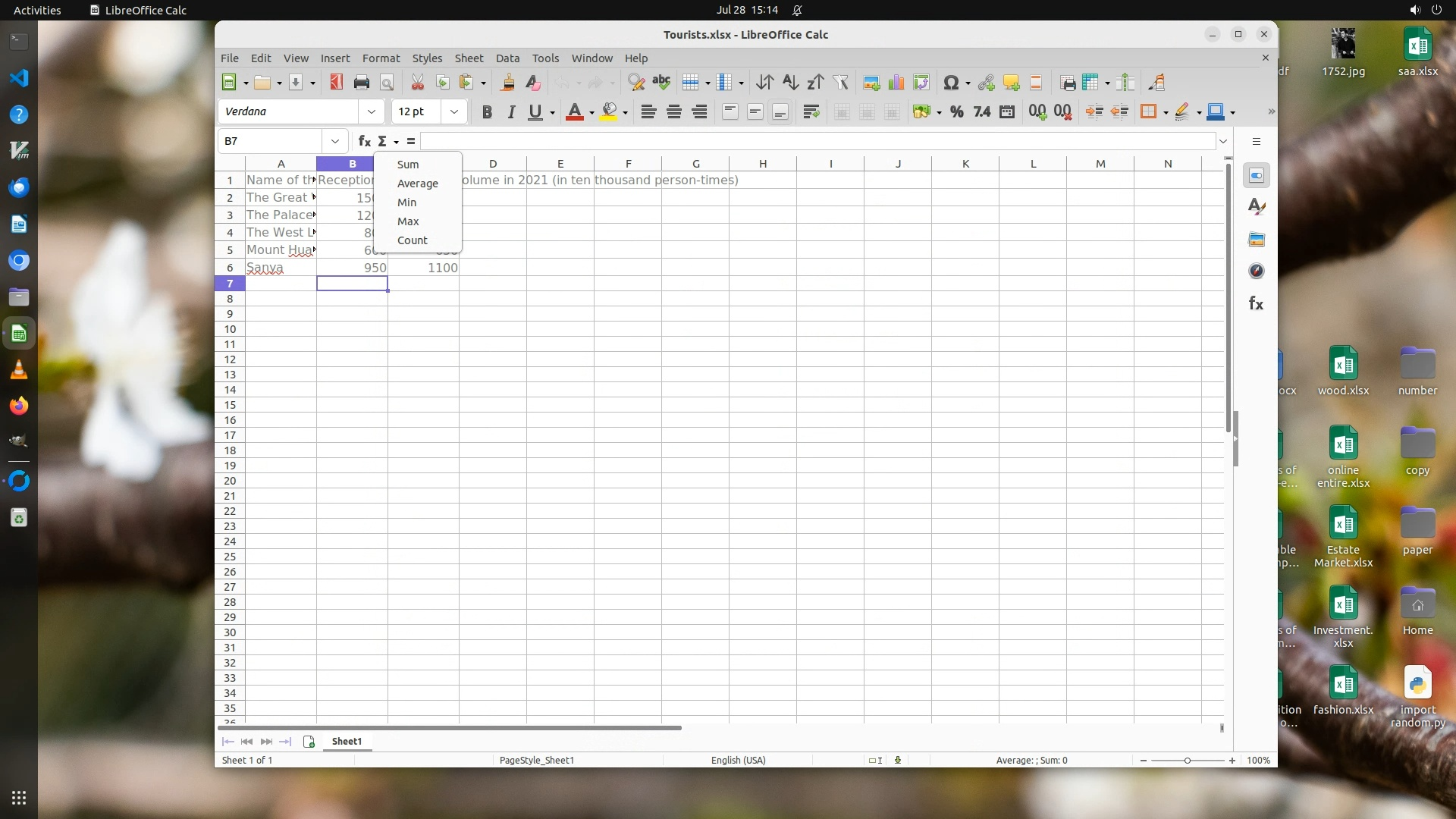Click the font color red swatch button
The height and width of the screenshot is (819, 1456).
[x=574, y=112]
